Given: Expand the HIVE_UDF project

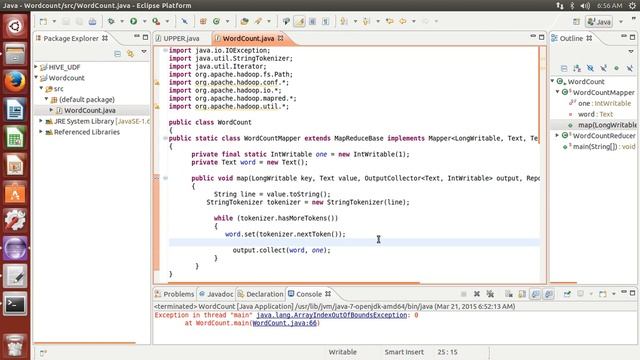Looking at the screenshot, I should pos(36,67).
